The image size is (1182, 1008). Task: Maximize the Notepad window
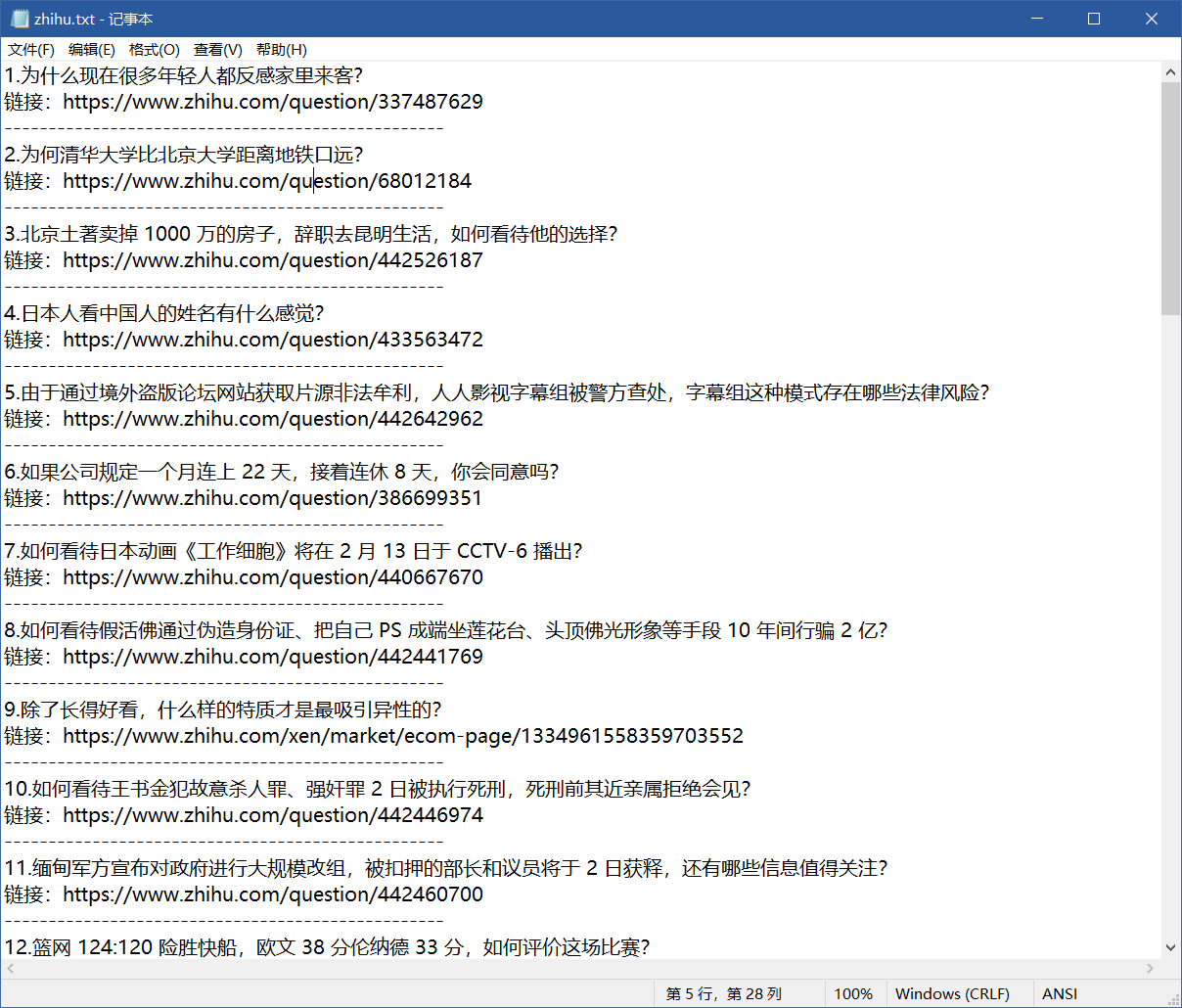coord(1094,19)
